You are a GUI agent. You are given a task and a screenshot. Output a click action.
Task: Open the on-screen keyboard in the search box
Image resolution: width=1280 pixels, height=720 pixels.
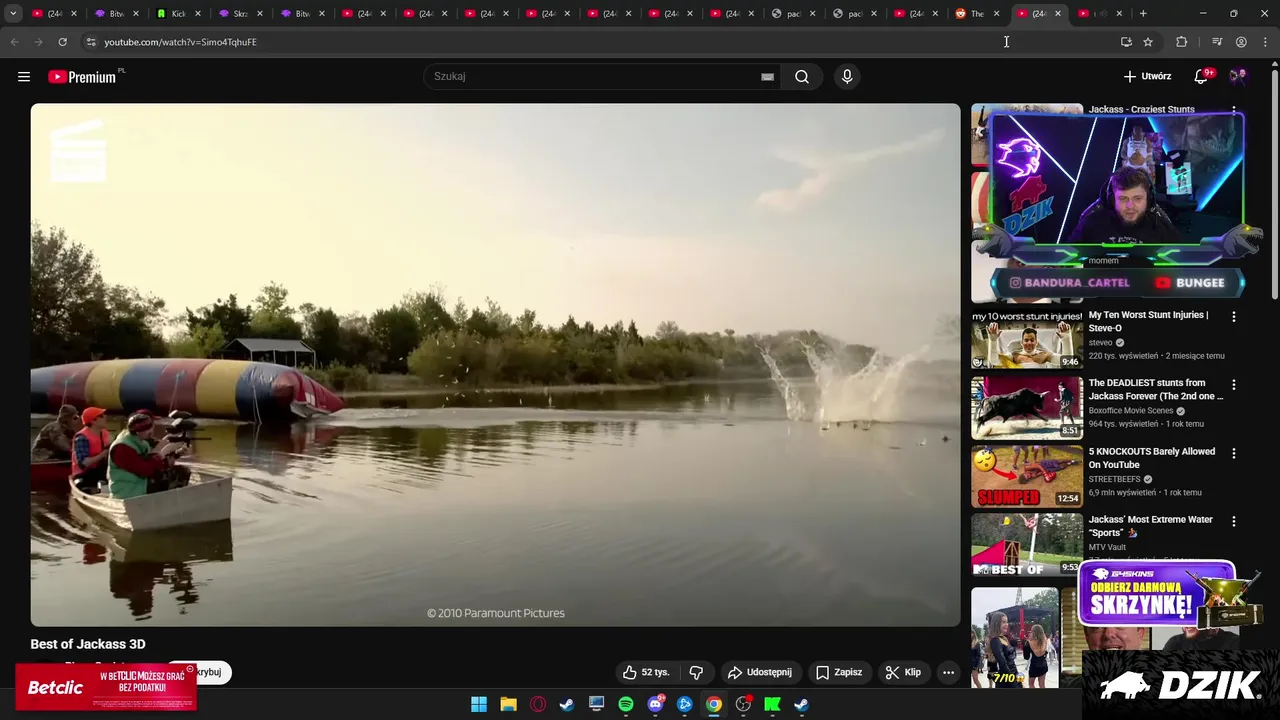[767, 77]
